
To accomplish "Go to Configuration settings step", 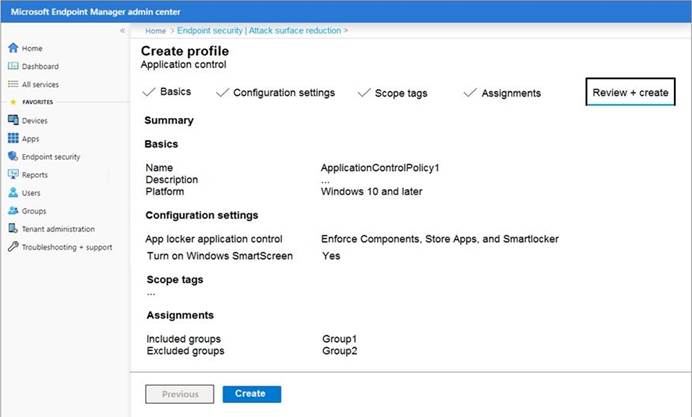I will point(275,93).
